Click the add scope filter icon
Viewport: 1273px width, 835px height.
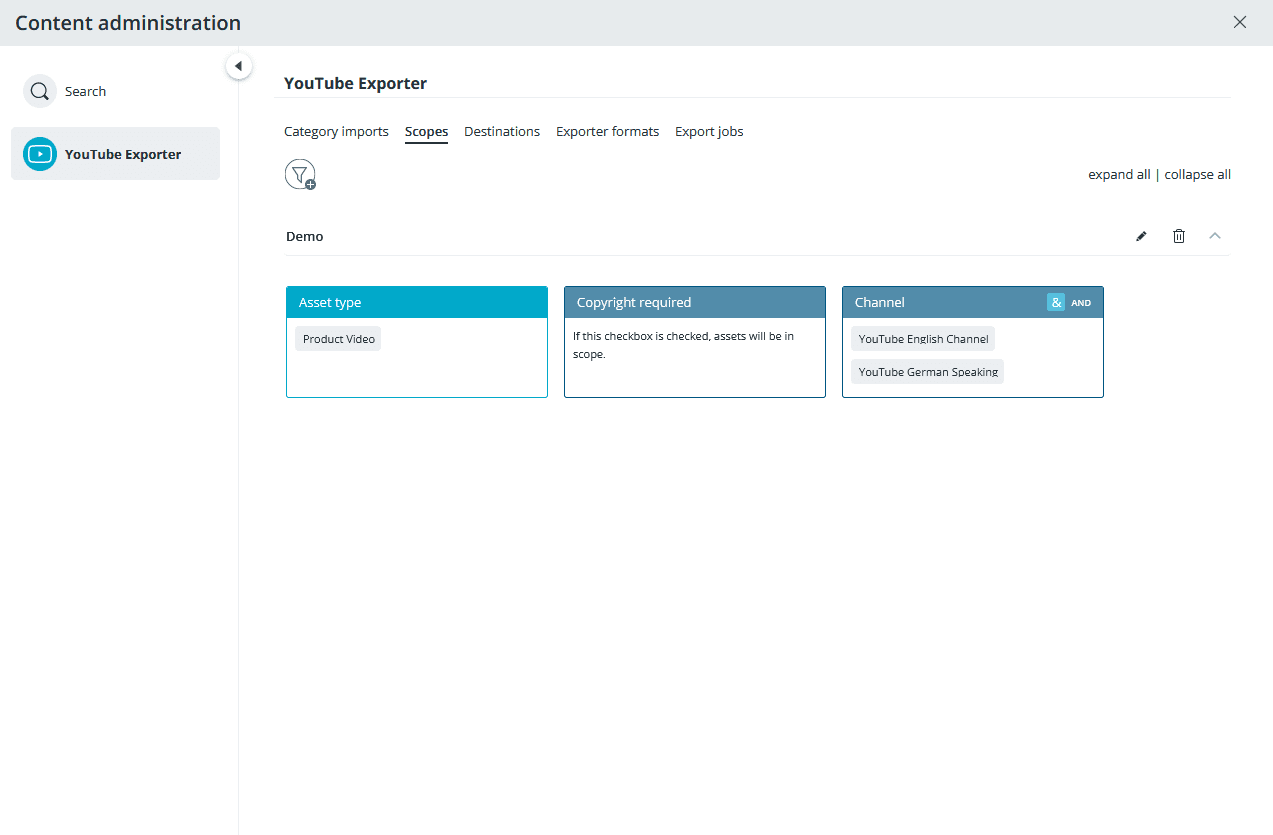tap(300, 175)
